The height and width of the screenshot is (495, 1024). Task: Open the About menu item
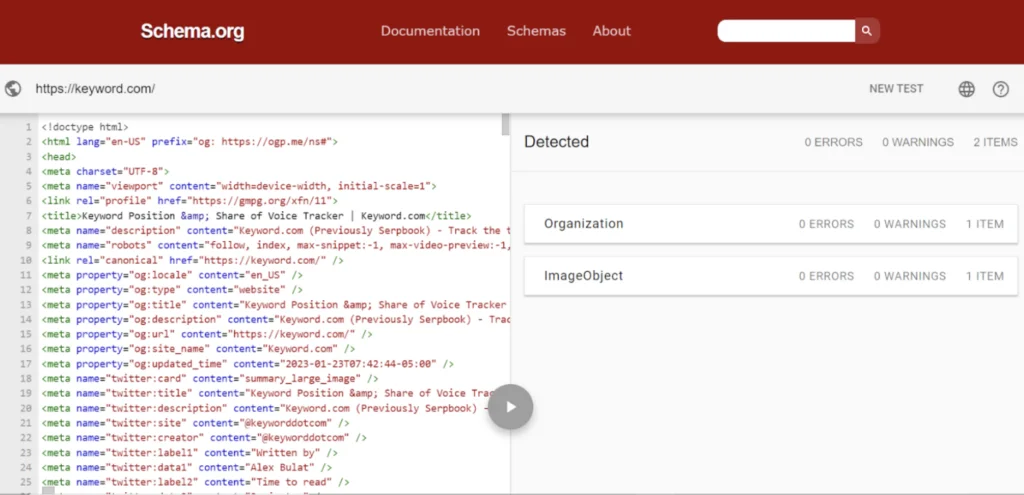tap(612, 31)
